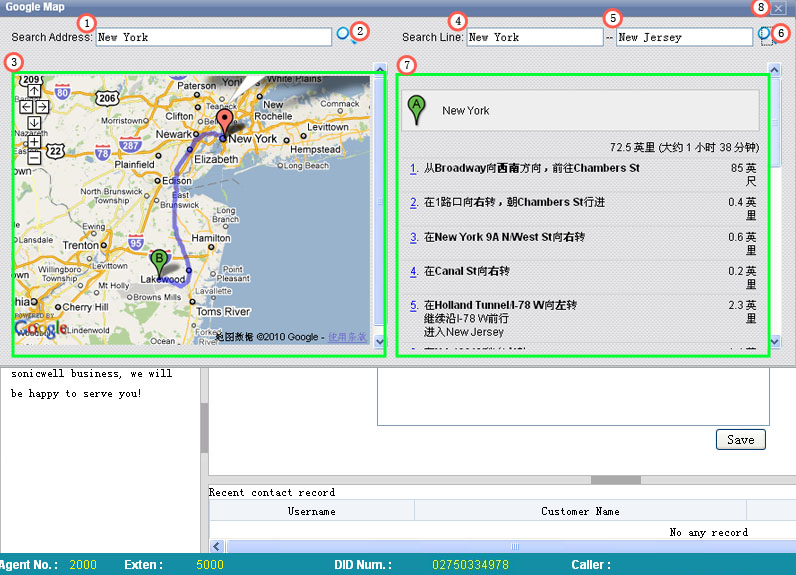The width and height of the screenshot is (796, 575).
Task: Pan the map left with the arrow control
Action: [26, 107]
